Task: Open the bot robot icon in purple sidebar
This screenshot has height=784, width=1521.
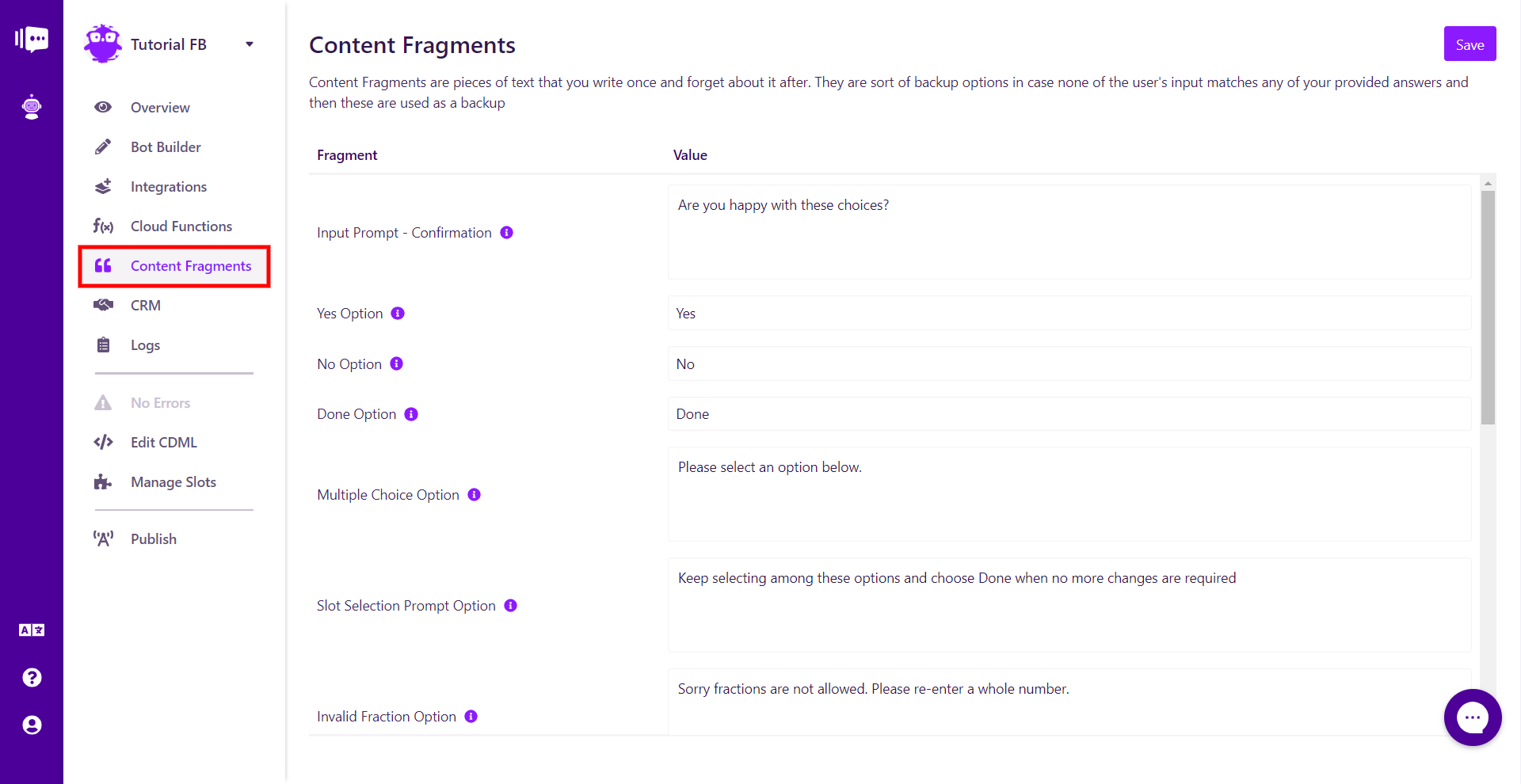Action: pos(32,107)
